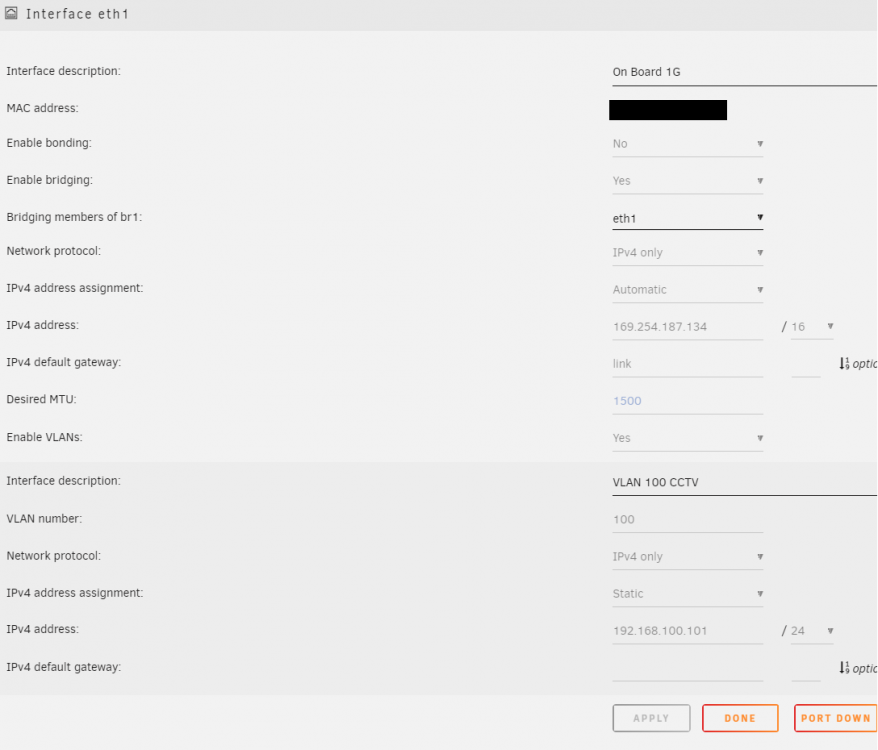Click the empty VLAN default gateway field
The image size is (878, 750).
[x=687, y=668]
